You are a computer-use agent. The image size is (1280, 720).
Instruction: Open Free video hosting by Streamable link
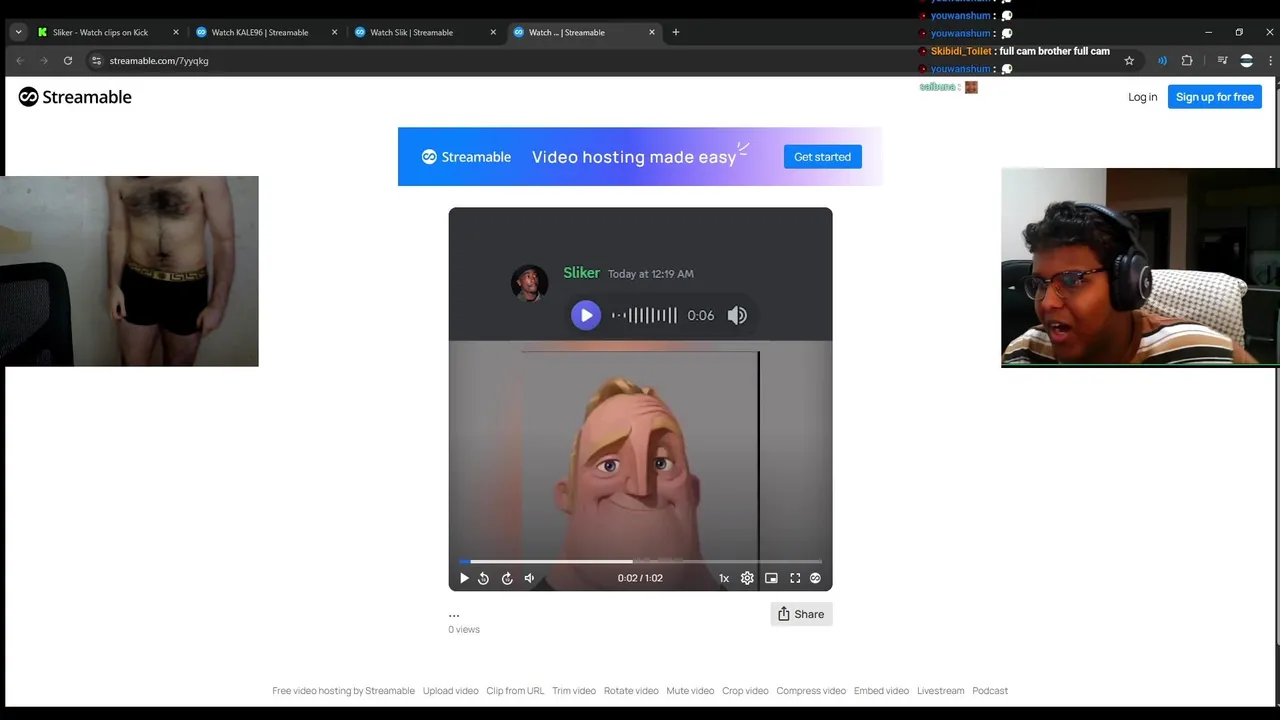point(343,691)
